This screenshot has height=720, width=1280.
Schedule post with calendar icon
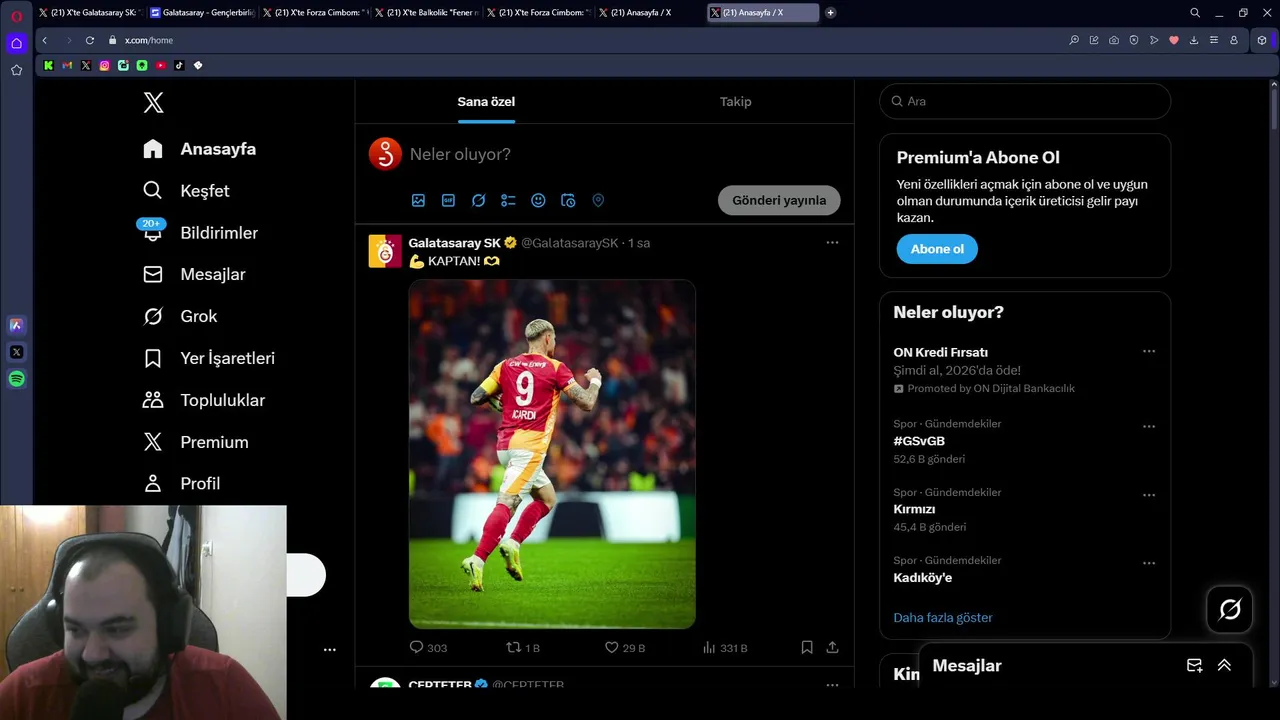coord(568,200)
